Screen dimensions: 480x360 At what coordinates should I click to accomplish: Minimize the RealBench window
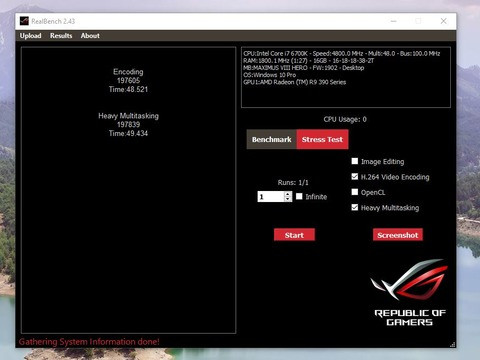394,21
